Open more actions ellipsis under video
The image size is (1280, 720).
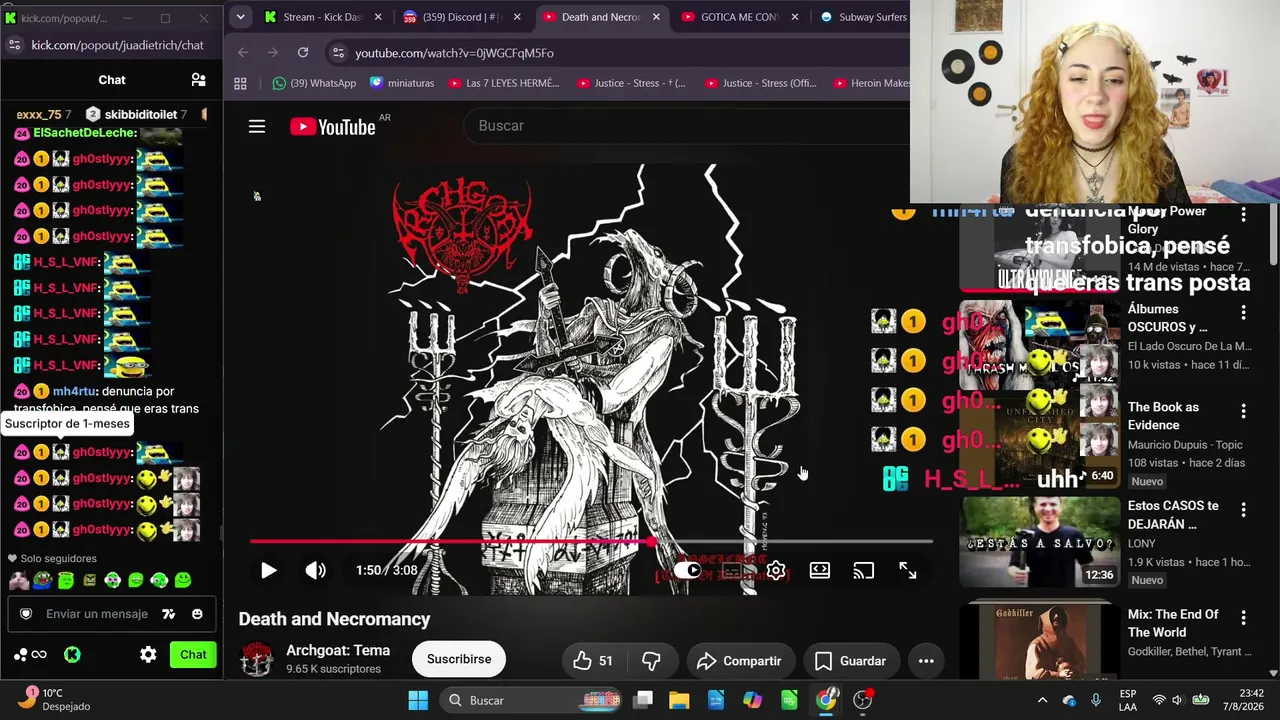(x=926, y=660)
